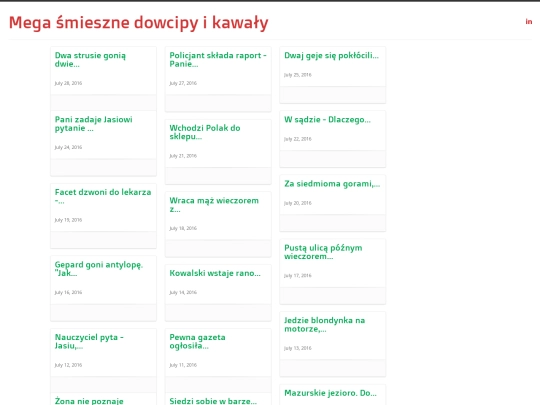The width and height of the screenshot is (540, 405).
Task: Open 'Wraca mąż wieczorem z...' joke
Action: (x=214, y=205)
